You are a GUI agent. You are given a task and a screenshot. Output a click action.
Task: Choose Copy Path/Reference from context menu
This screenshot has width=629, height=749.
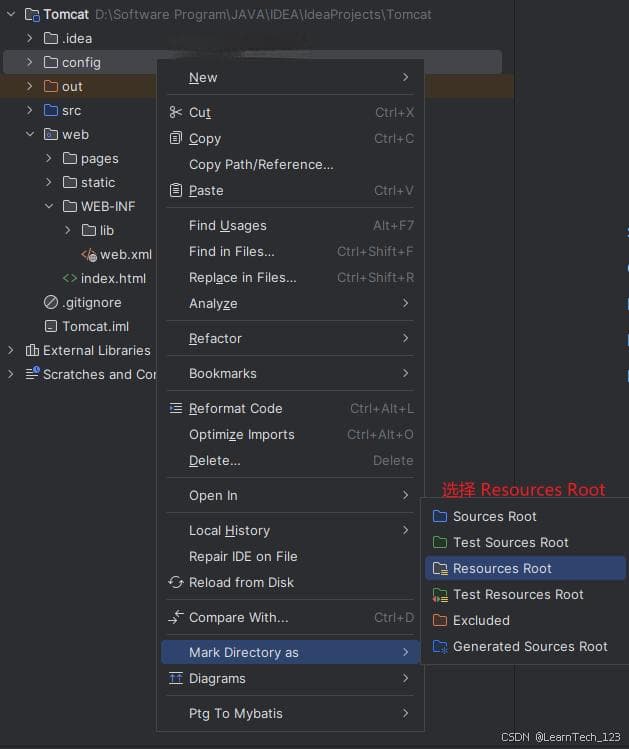(290, 164)
